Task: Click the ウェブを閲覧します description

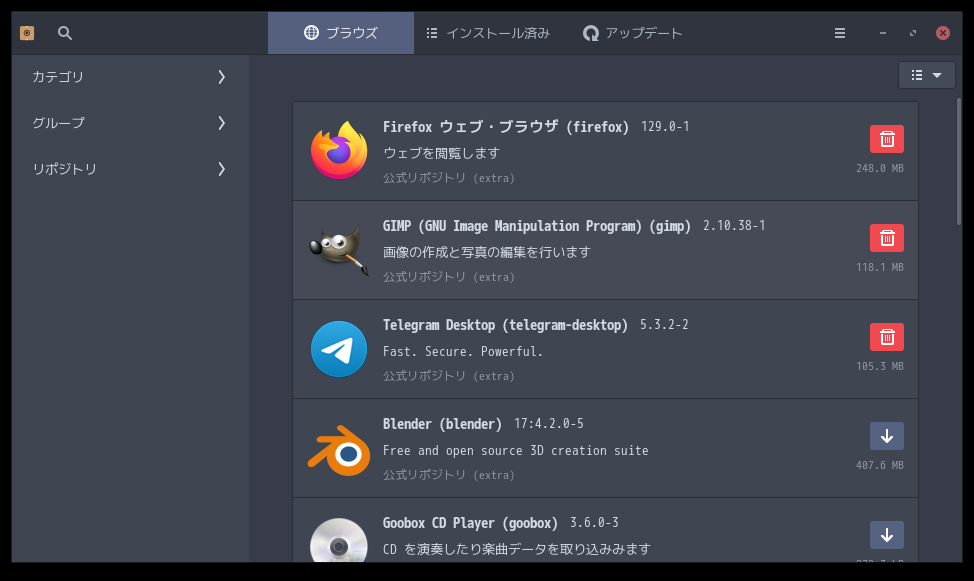Action: point(441,153)
